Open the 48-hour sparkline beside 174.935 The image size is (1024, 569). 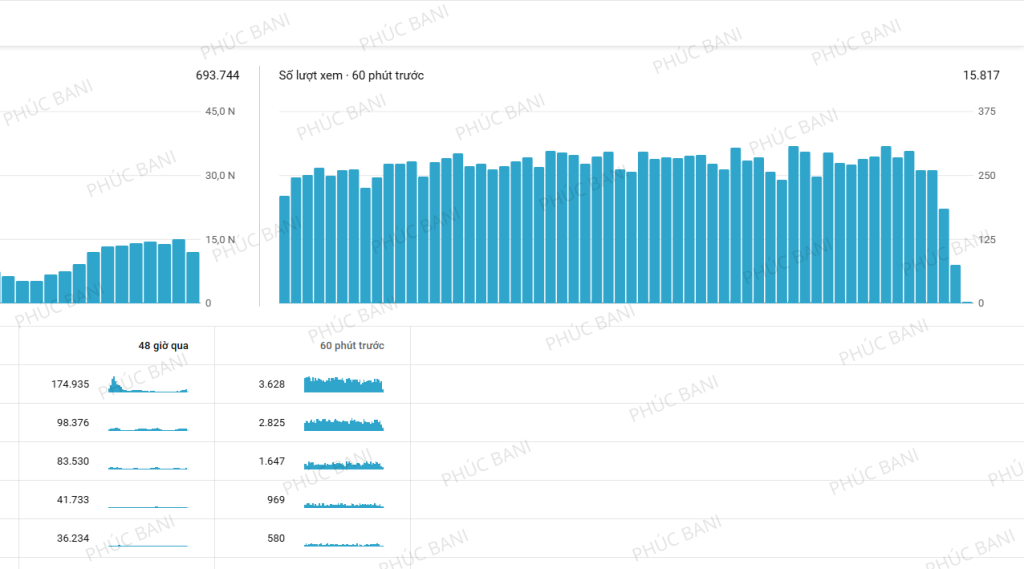pos(148,385)
